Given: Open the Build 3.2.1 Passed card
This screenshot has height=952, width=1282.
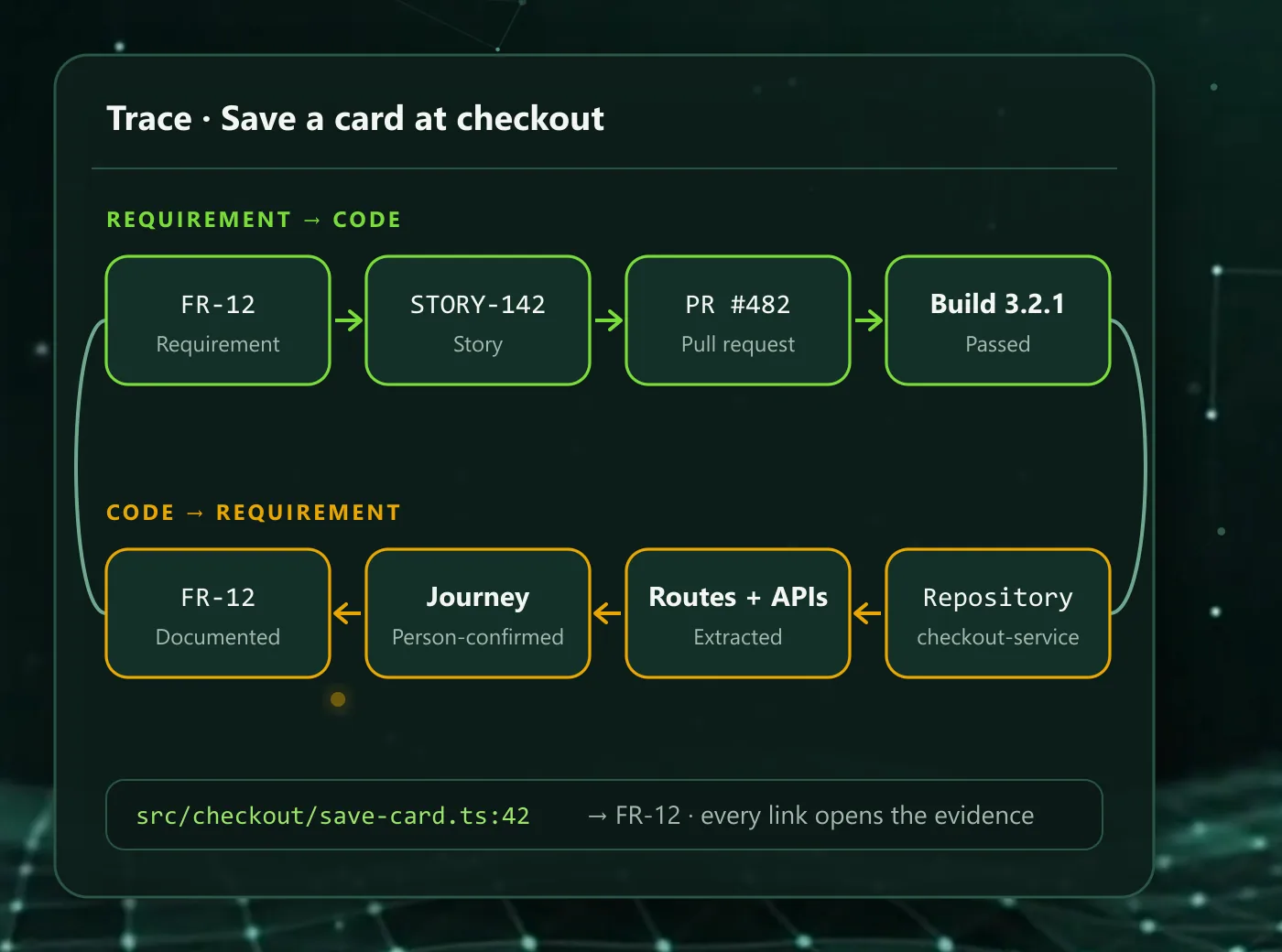Looking at the screenshot, I should pos(998,320).
